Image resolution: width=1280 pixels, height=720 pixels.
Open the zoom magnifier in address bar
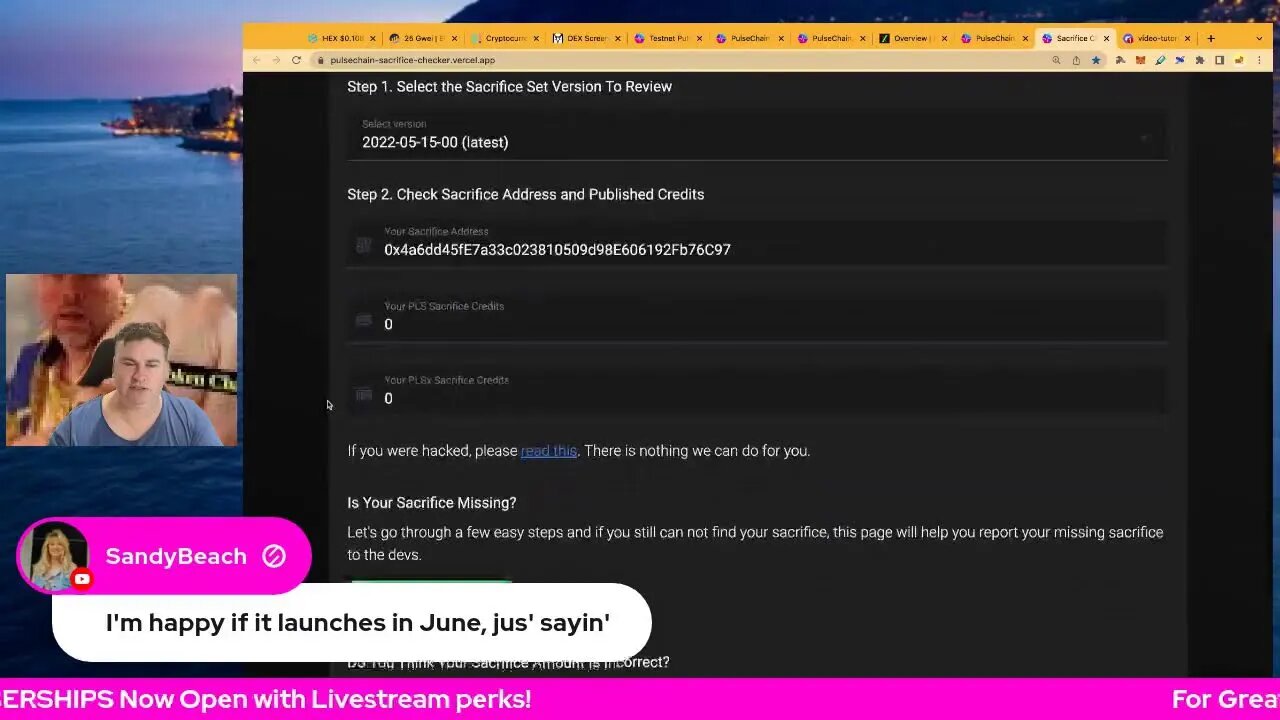pyautogui.click(x=1056, y=60)
